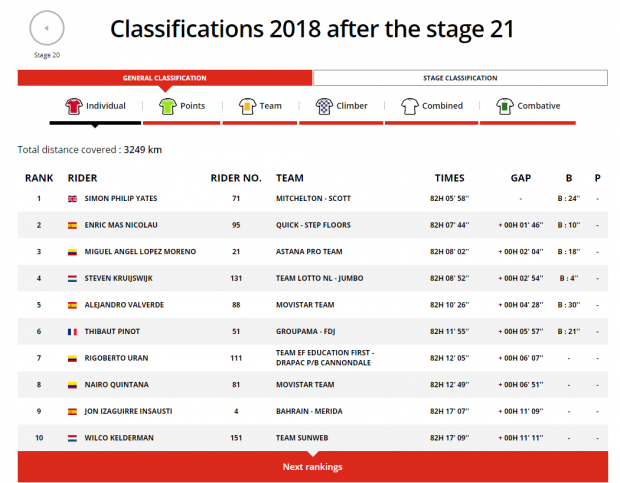Viewport: 620px width, 483px height.
Task: Open the Climber classification label
Action: [352, 106]
